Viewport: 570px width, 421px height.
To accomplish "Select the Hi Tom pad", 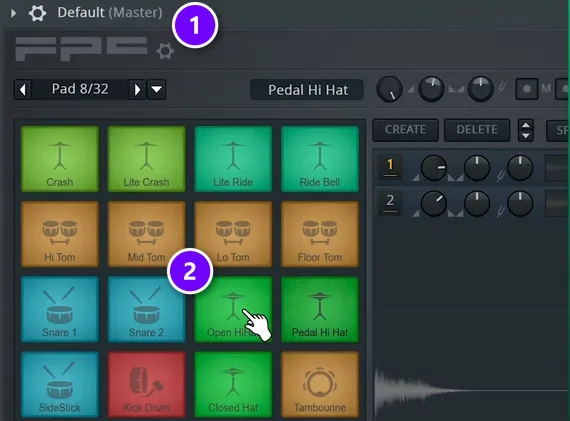I will pos(60,234).
